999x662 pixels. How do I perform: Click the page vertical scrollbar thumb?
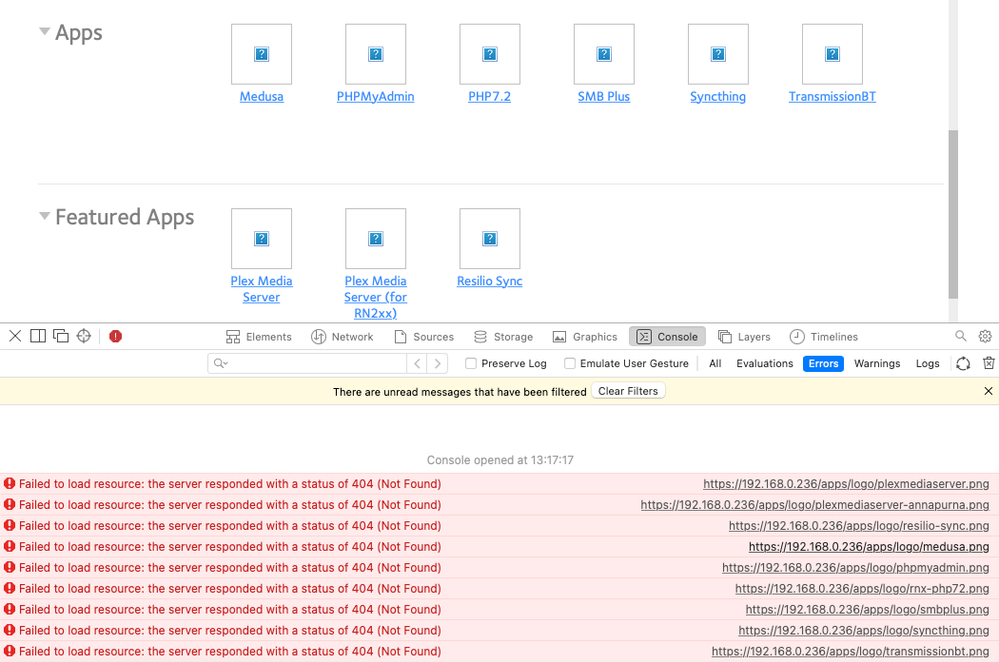953,214
